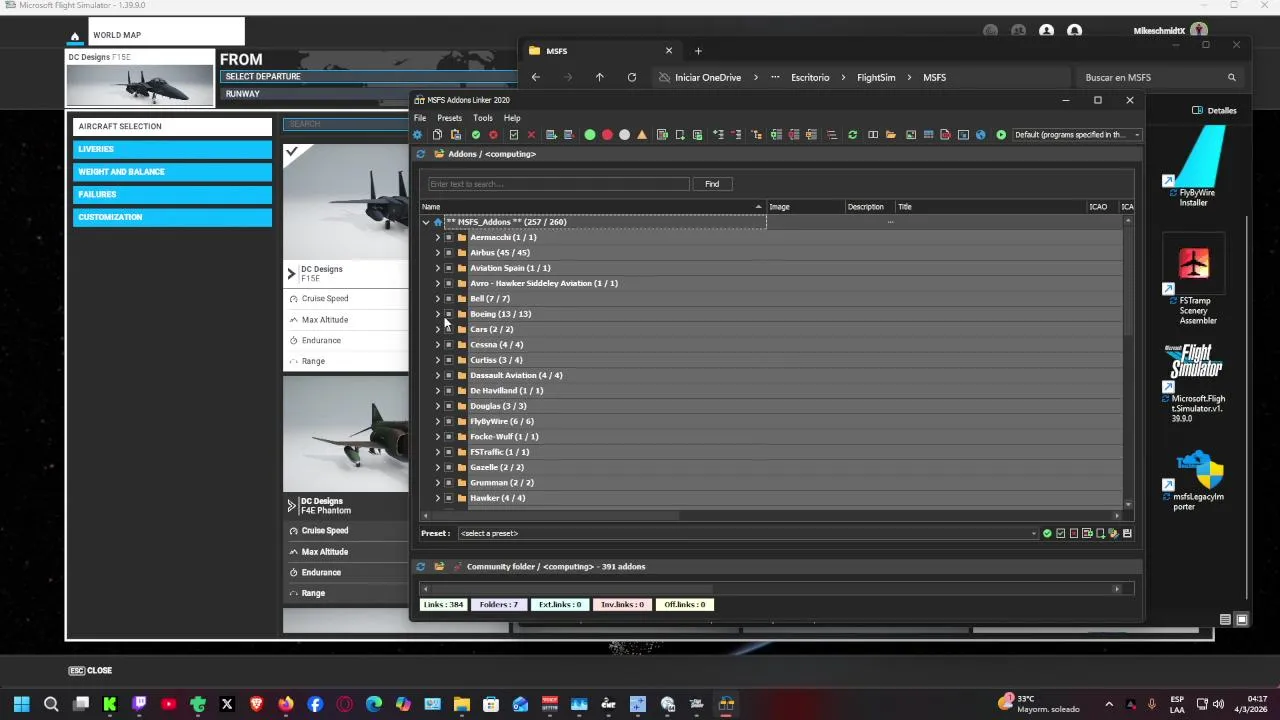Select the MSFS tab in File Explorer
The image size is (1280, 720).
600,51
